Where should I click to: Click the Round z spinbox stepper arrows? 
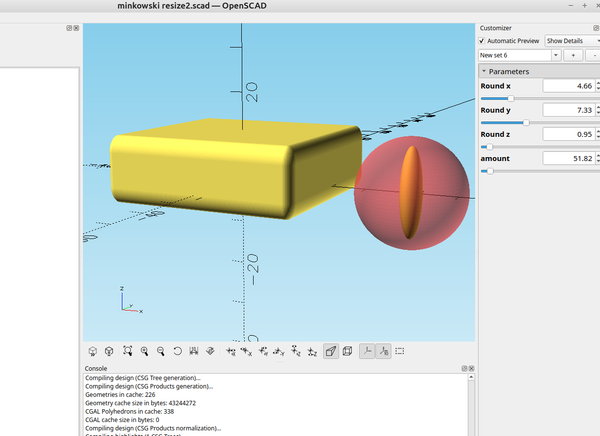598,134
